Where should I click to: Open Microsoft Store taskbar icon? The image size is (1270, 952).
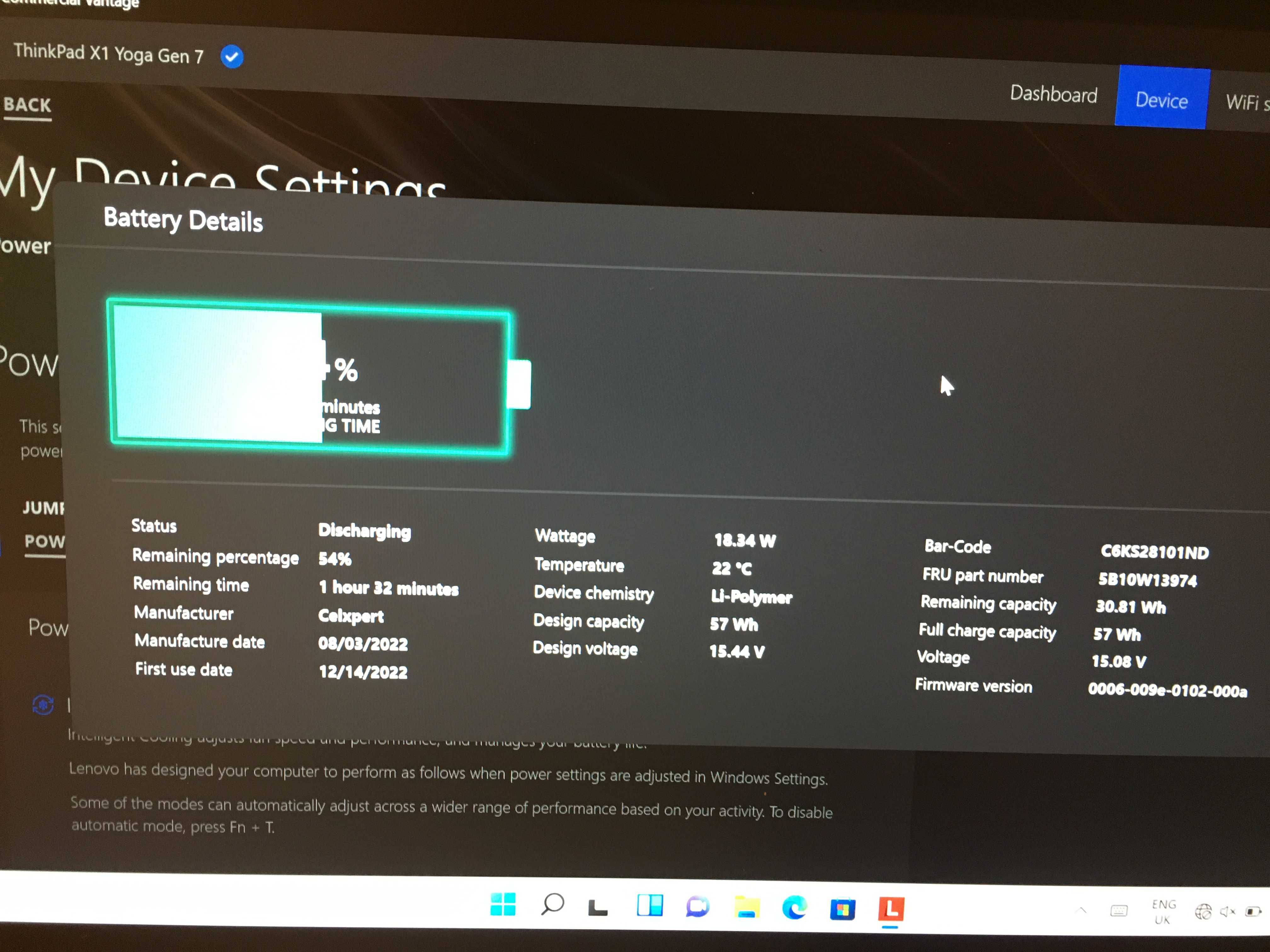click(x=842, y=909)
